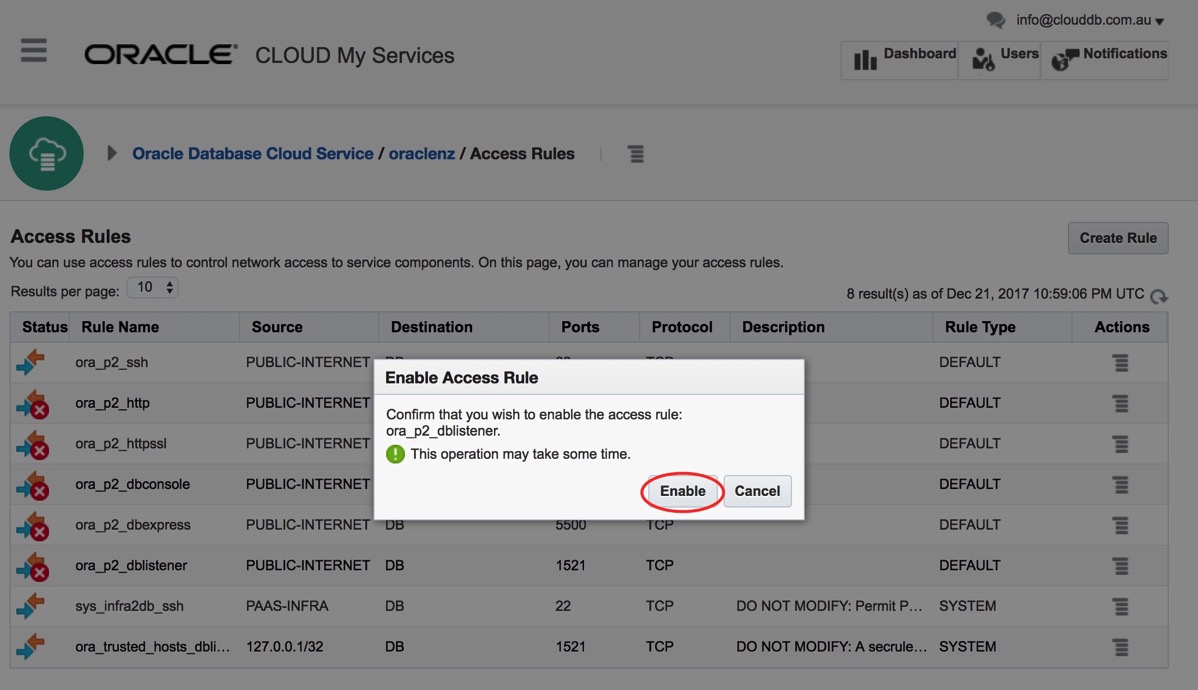1198x690 pixels.
Task: Confirm with the Enable button
Action: pos(683,491)
